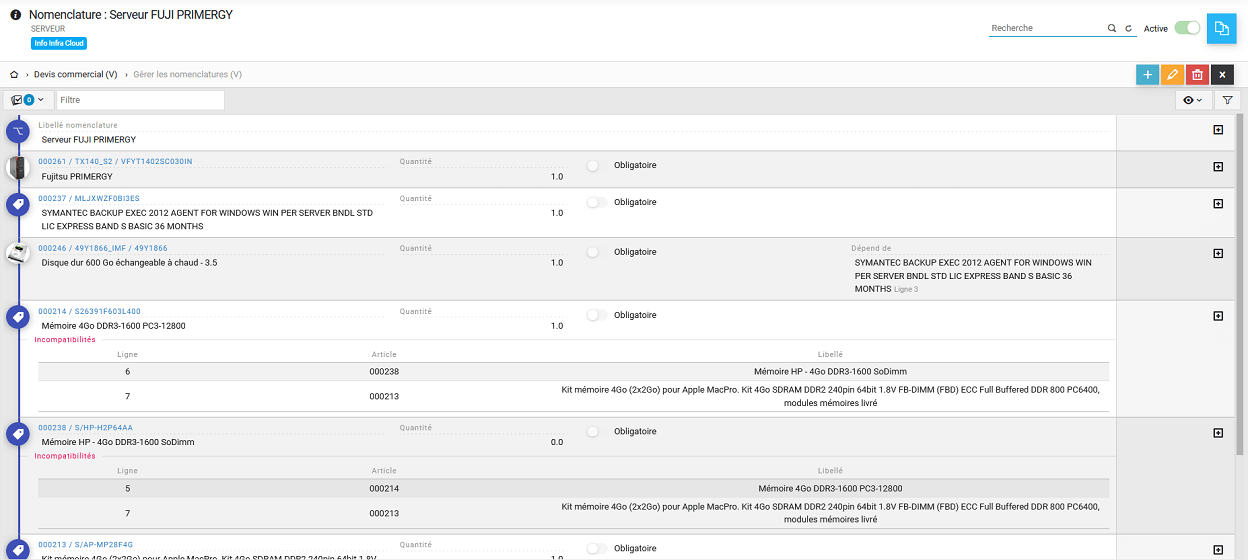The width and height of the screenshot is (1248, 560).
Task: Focus the Filtre input field
Action: (140, 100)
